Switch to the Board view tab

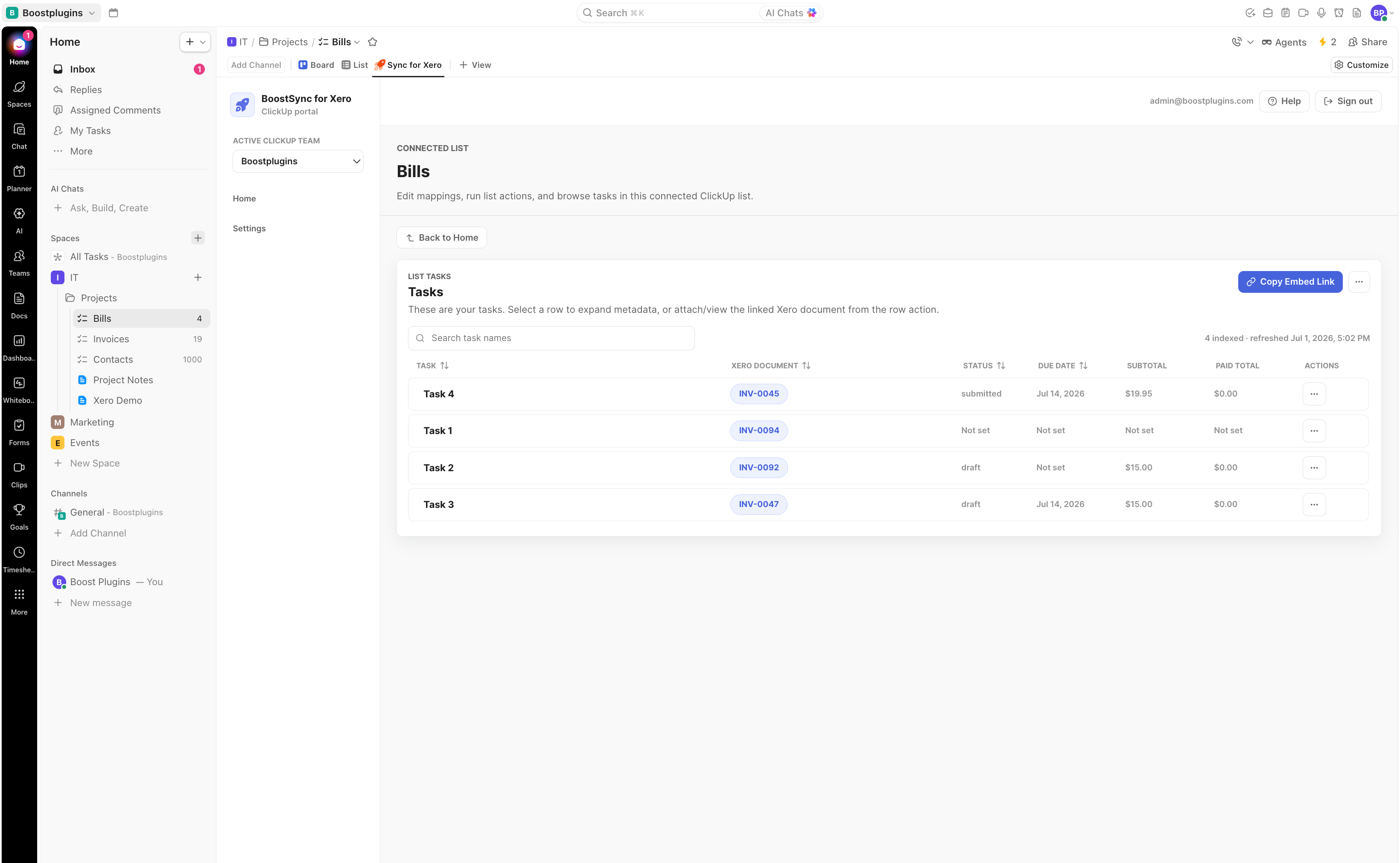[316, 65]
